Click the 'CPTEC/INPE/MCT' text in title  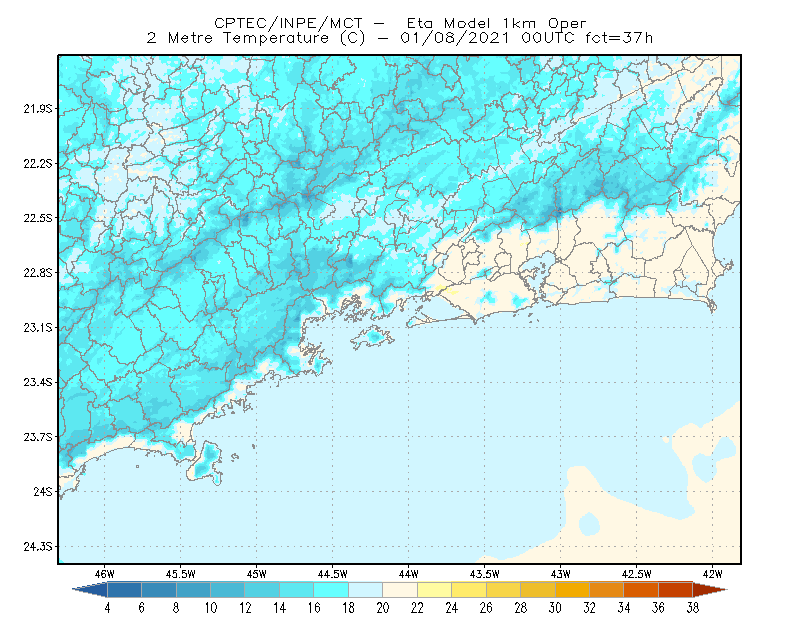click(x=288, y=23)
